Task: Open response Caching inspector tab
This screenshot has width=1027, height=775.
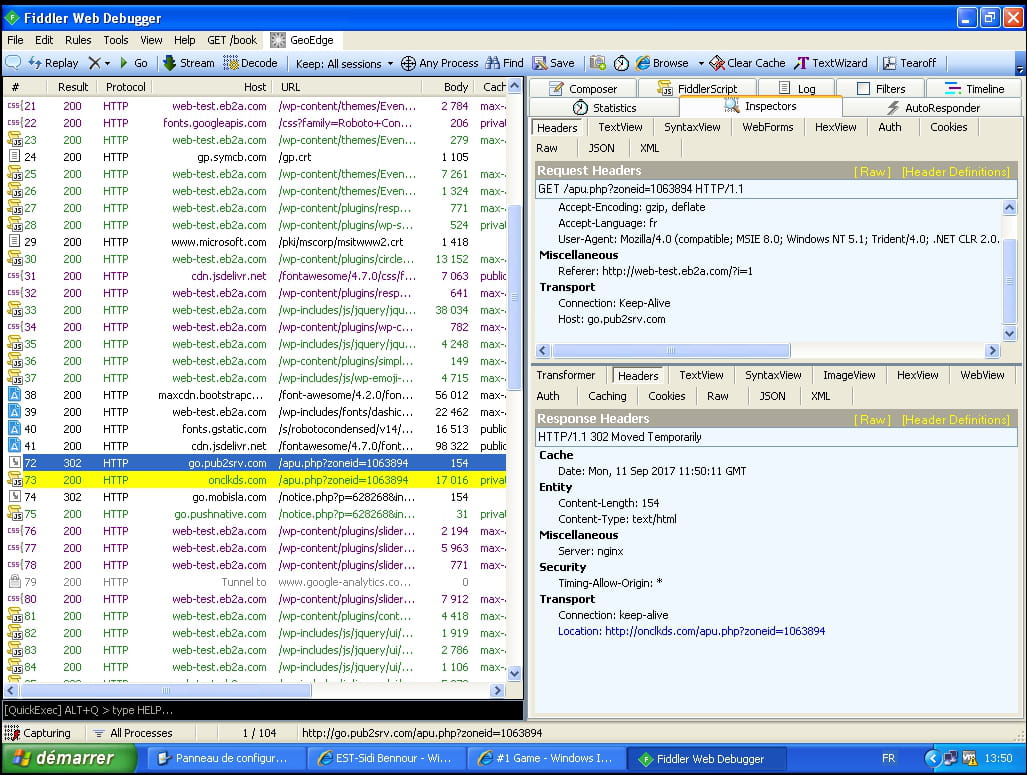Action: [607, 396]
